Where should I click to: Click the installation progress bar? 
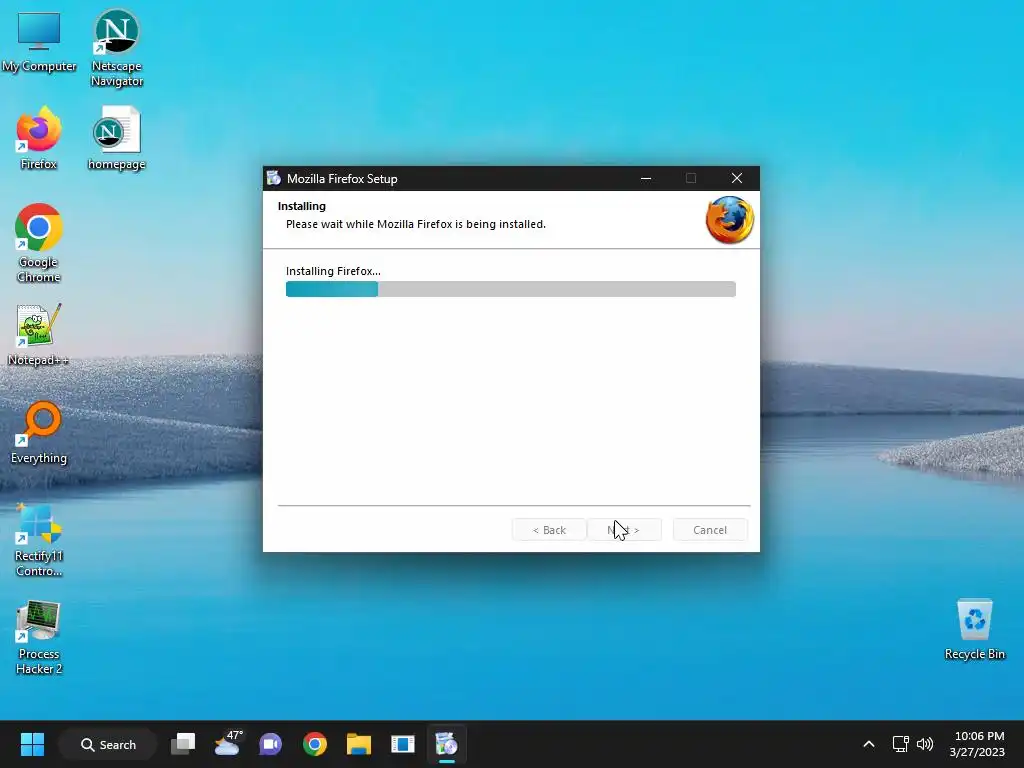coord(511,289)
